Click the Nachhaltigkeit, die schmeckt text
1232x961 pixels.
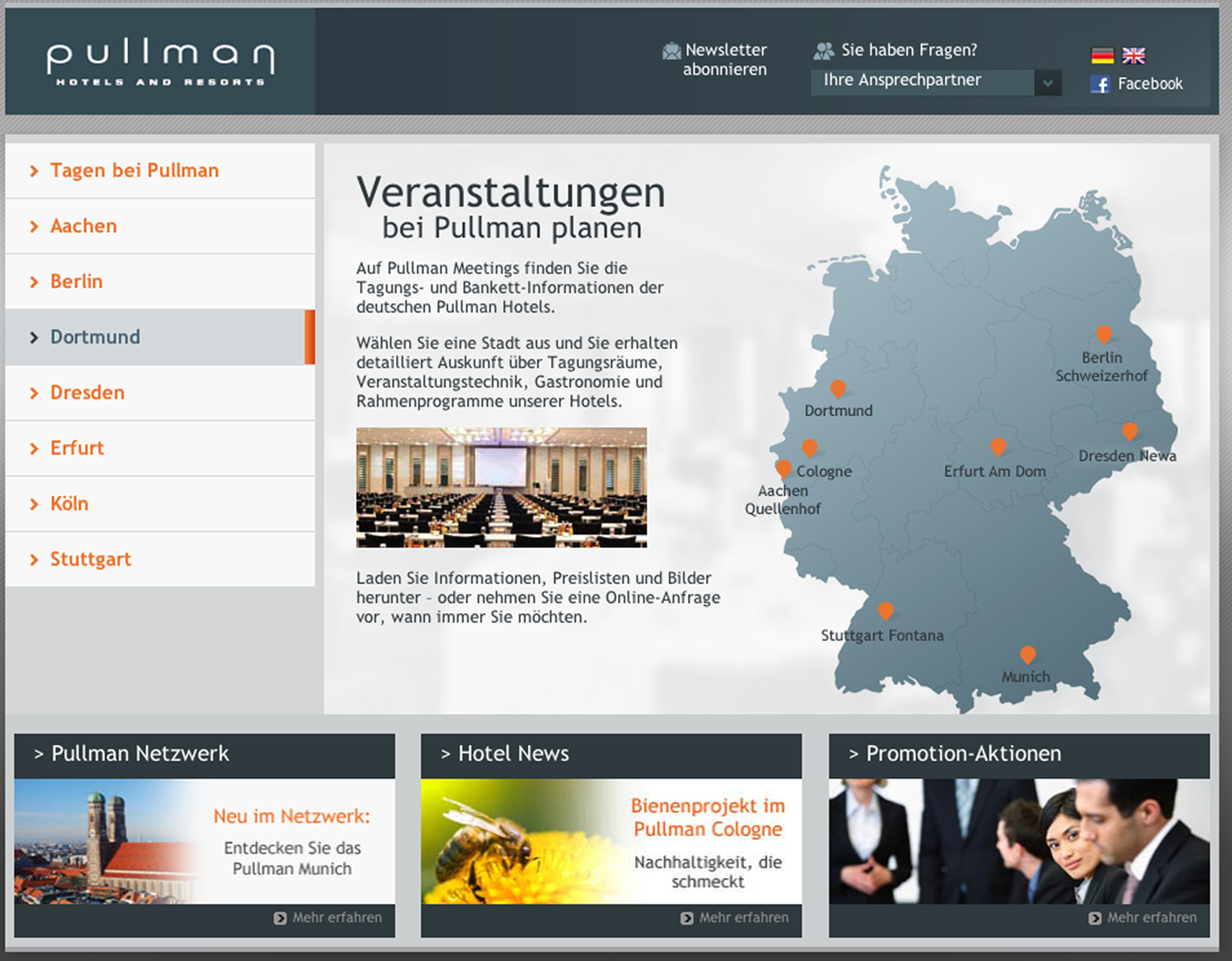pyautogui.click(x=708, y=872)
